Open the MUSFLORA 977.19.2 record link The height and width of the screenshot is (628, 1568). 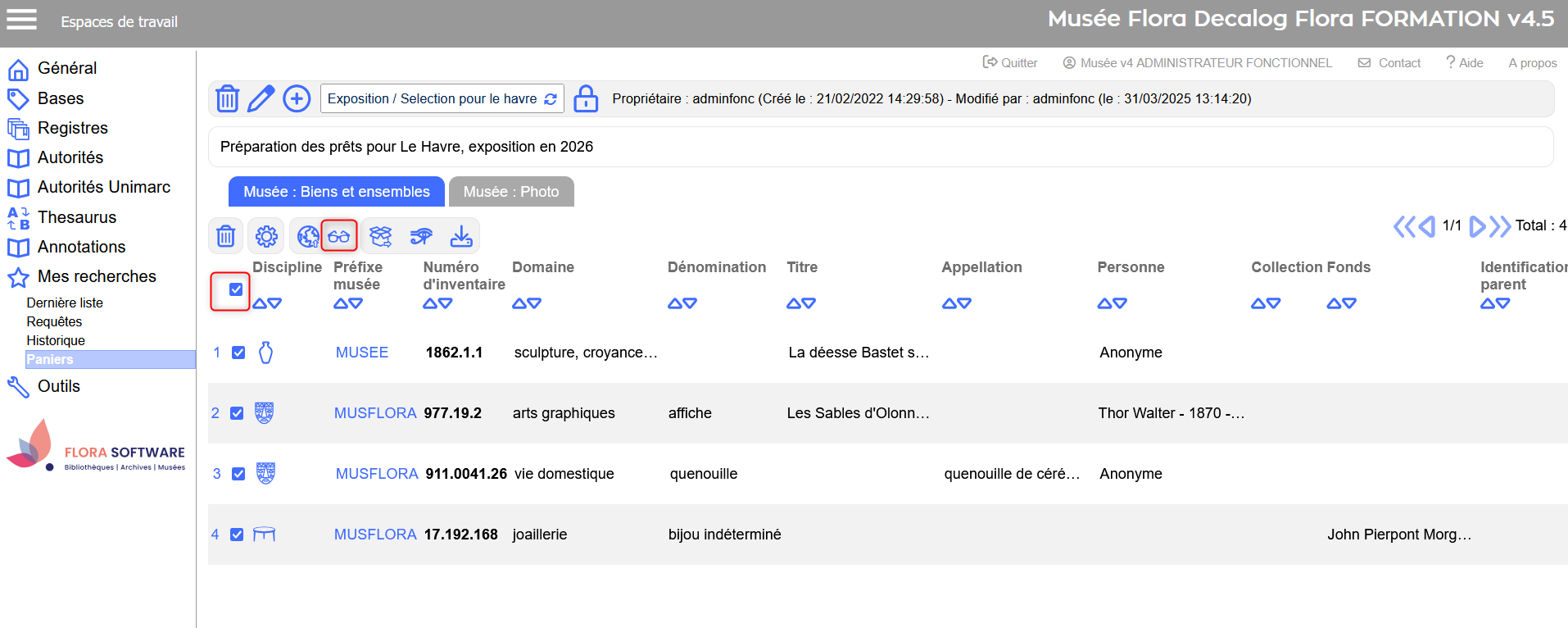pos(375,413)
